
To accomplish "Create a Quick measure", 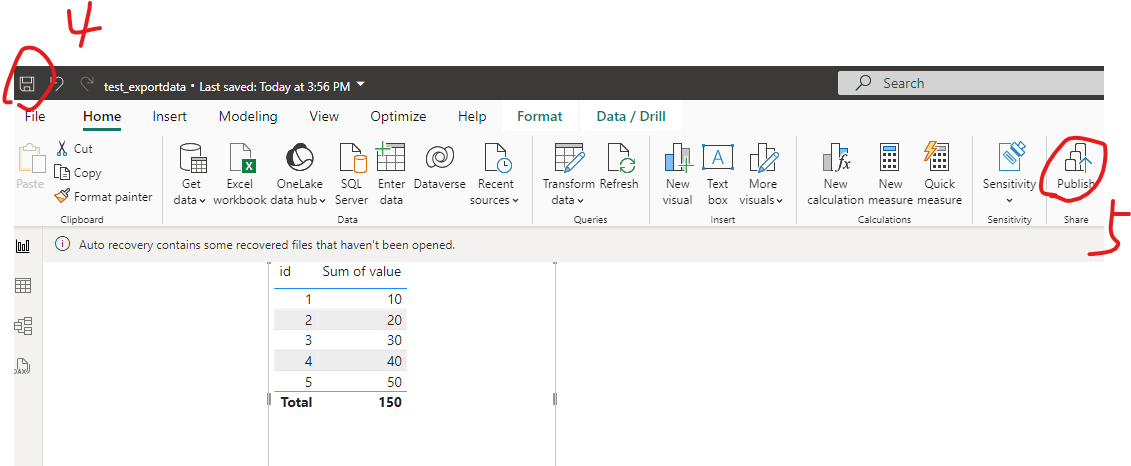I will [939, 174].
